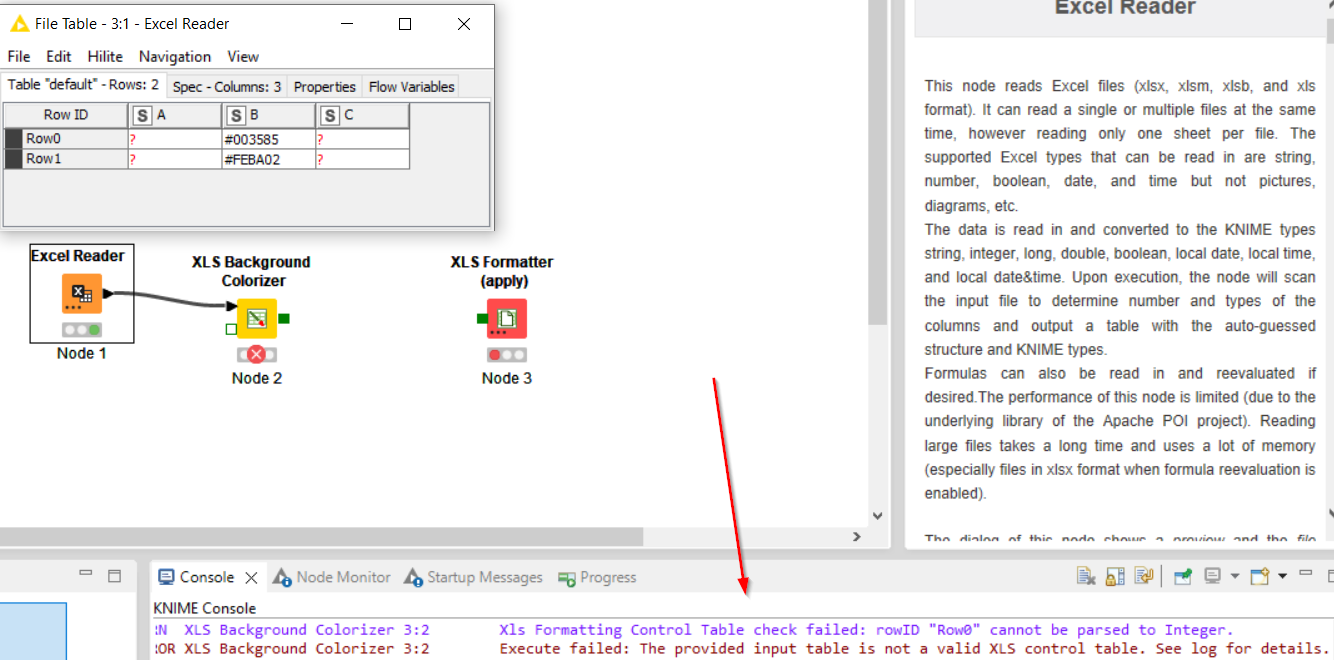Open the View menu in File Table window
The image size is (1334, 660).
click(x=243, y=56)
